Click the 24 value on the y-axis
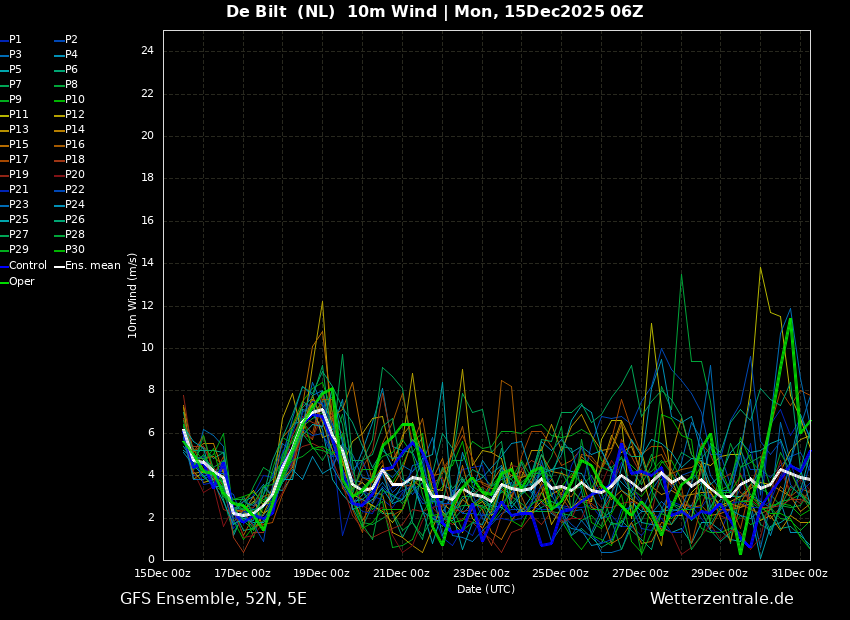Screen dimensions: 850x620 (x=147, y=51)
